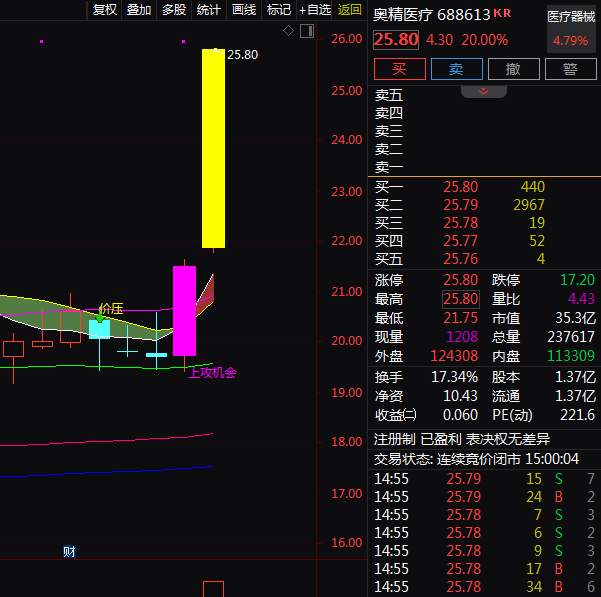Screen dimensions: 601x597
Task: Toggle the side panel layout icon
Action: (307, 31)
